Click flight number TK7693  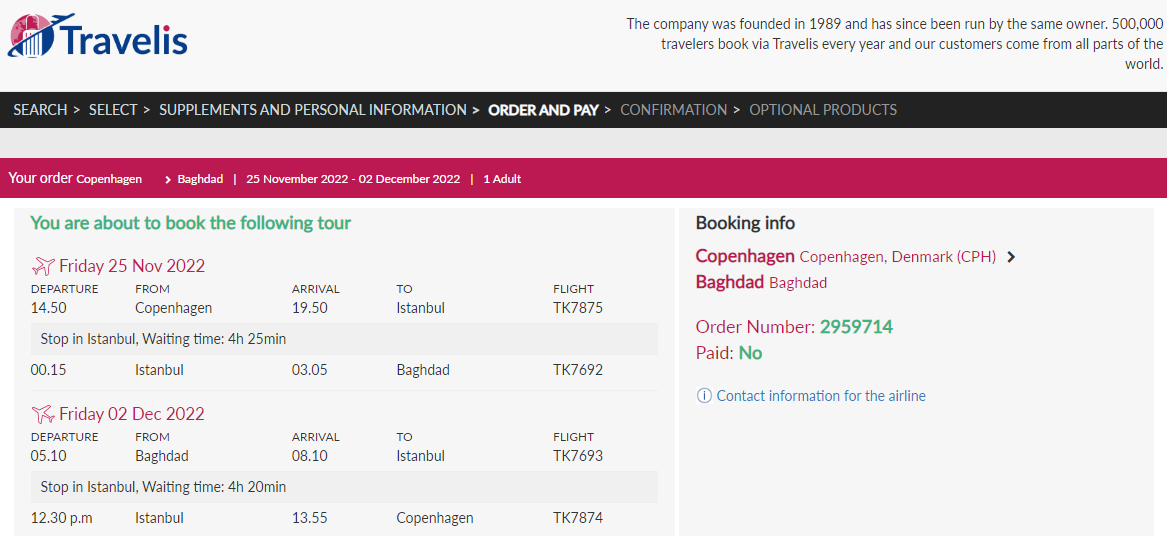(578, 456)
